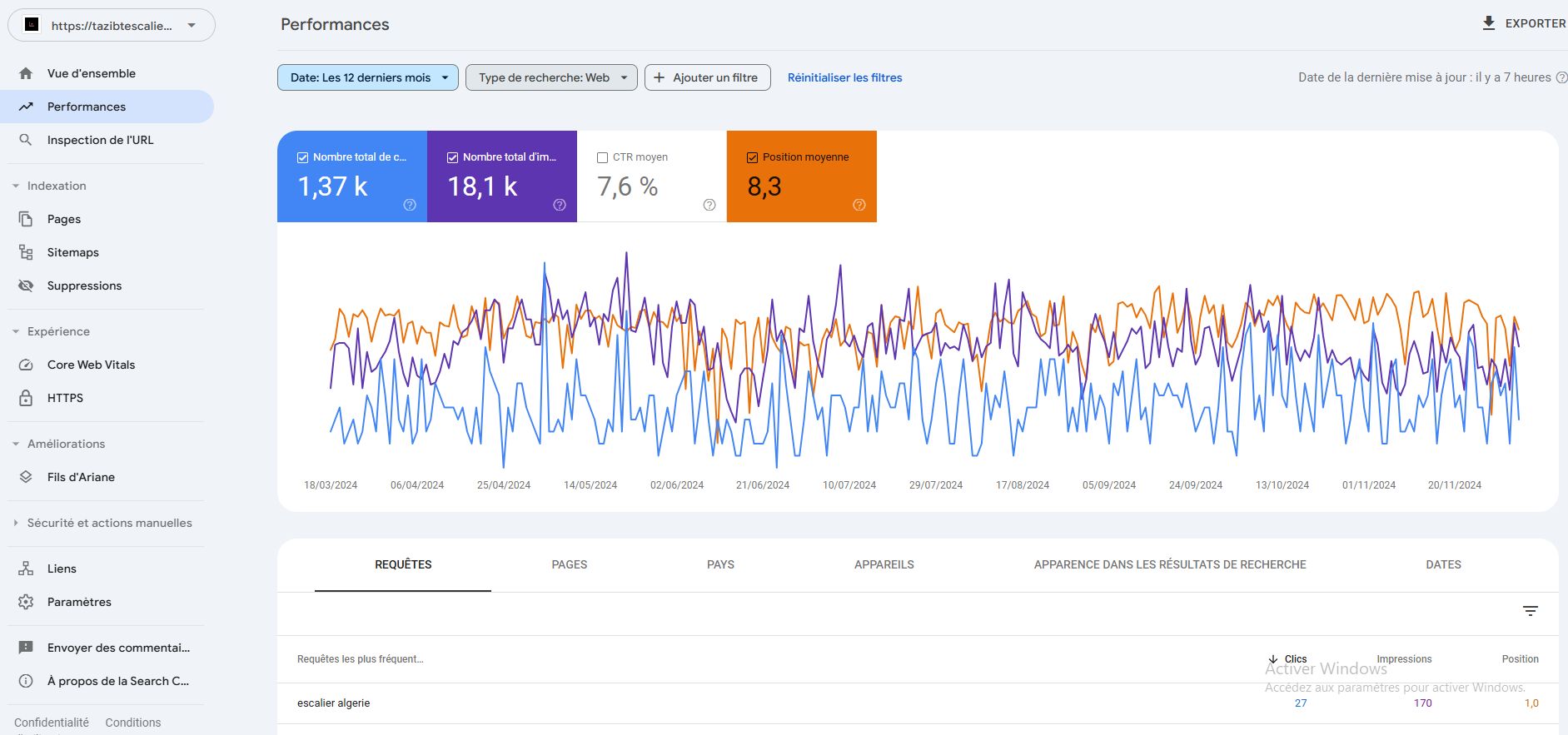Screen dimensions: 1568x735
Task: Open the table filter rows icon
Action: 1530,611
